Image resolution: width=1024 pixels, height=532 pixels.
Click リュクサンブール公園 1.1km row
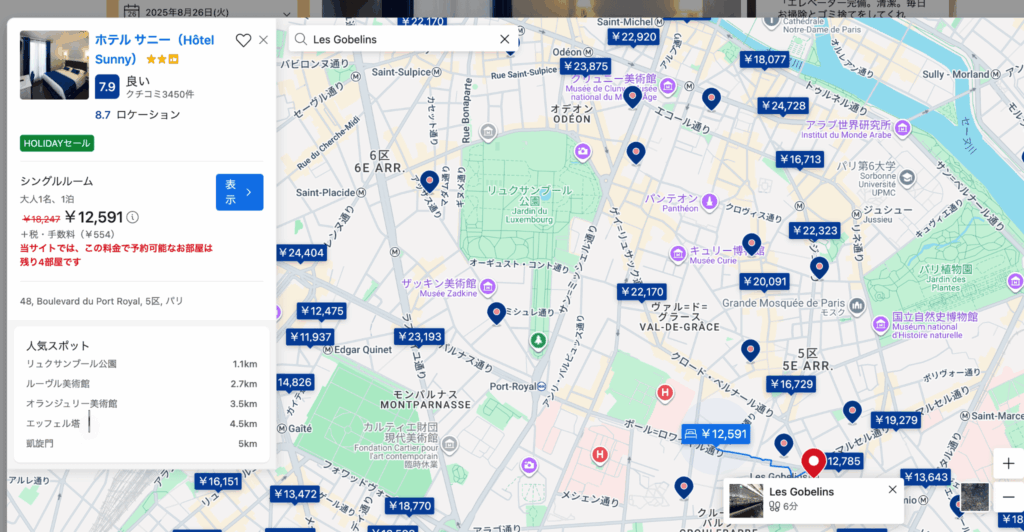click(x=142, y=364)
